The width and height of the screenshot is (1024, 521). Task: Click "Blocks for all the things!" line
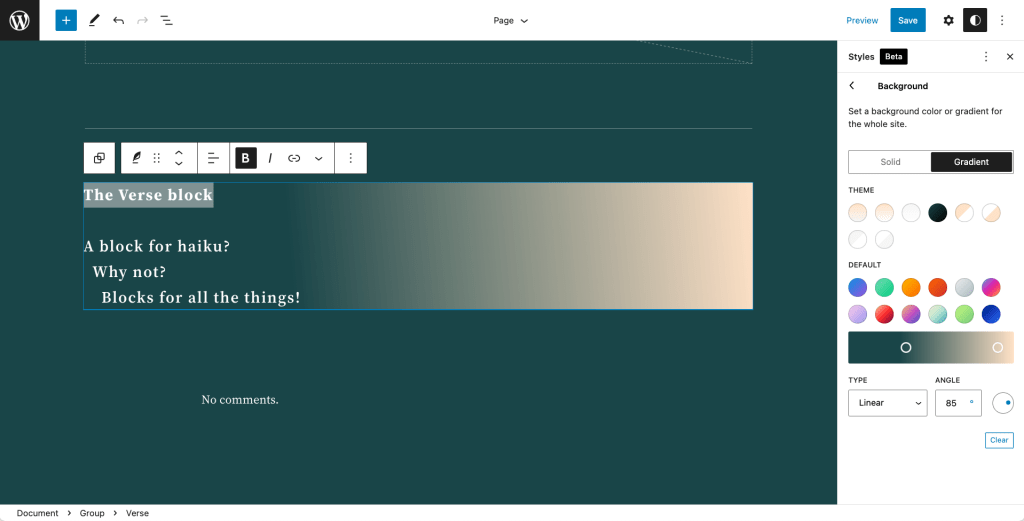point(200,298)
